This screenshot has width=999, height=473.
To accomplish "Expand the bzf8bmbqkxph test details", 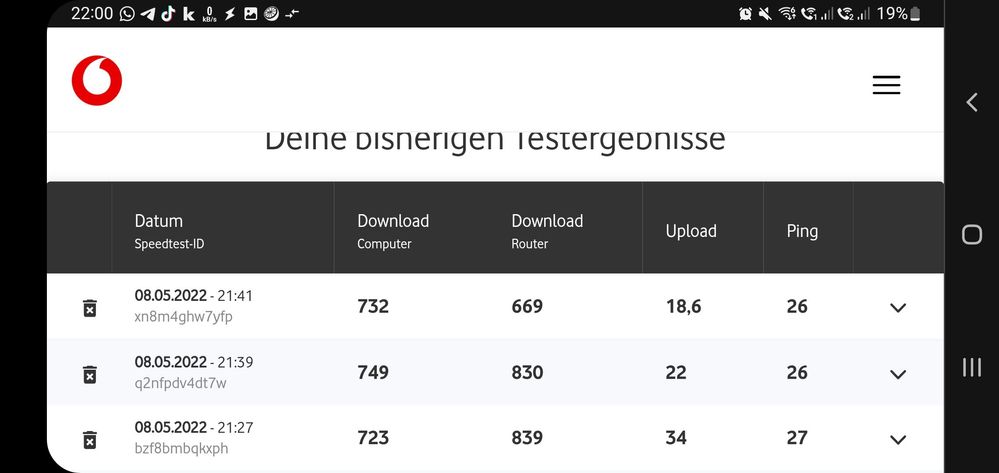I will 897,439.
